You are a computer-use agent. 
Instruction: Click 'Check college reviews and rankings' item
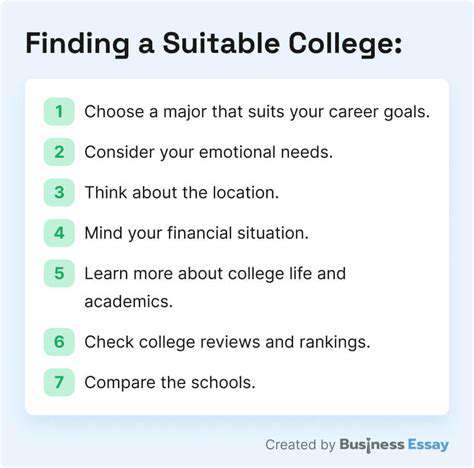coord(227,342)
